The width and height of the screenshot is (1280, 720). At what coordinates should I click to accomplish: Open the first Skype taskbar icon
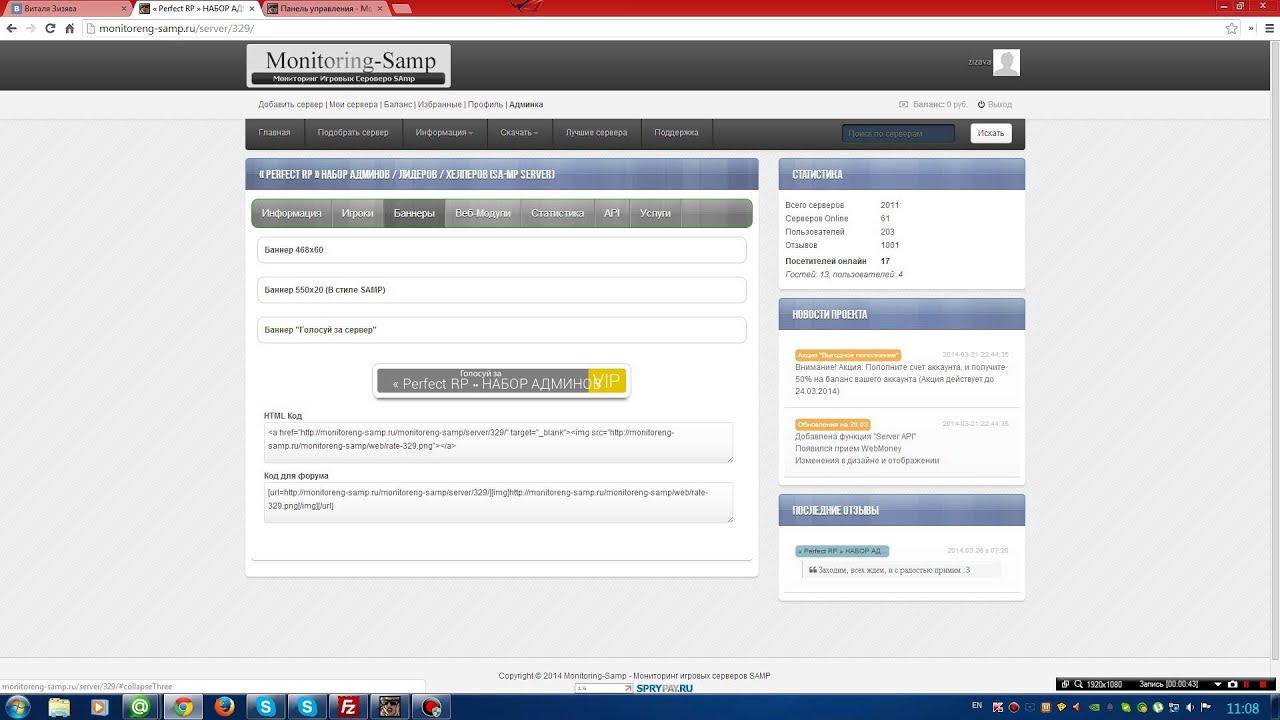(266, 707)
